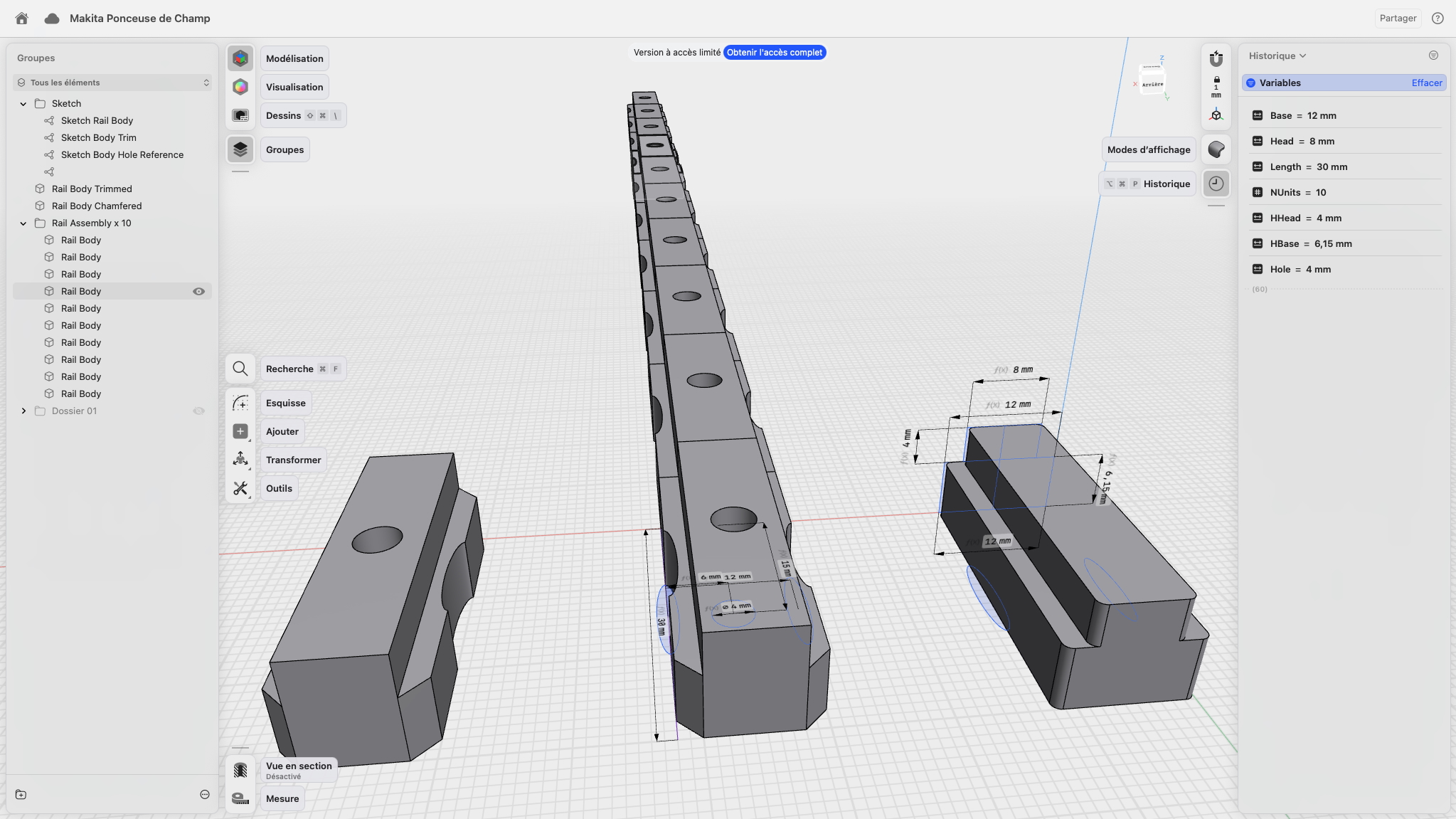Click the Esquisse label
Image resolution: width=1456 pixels, height=819 pixels.
pyautogui.click(x=286, y=403)
